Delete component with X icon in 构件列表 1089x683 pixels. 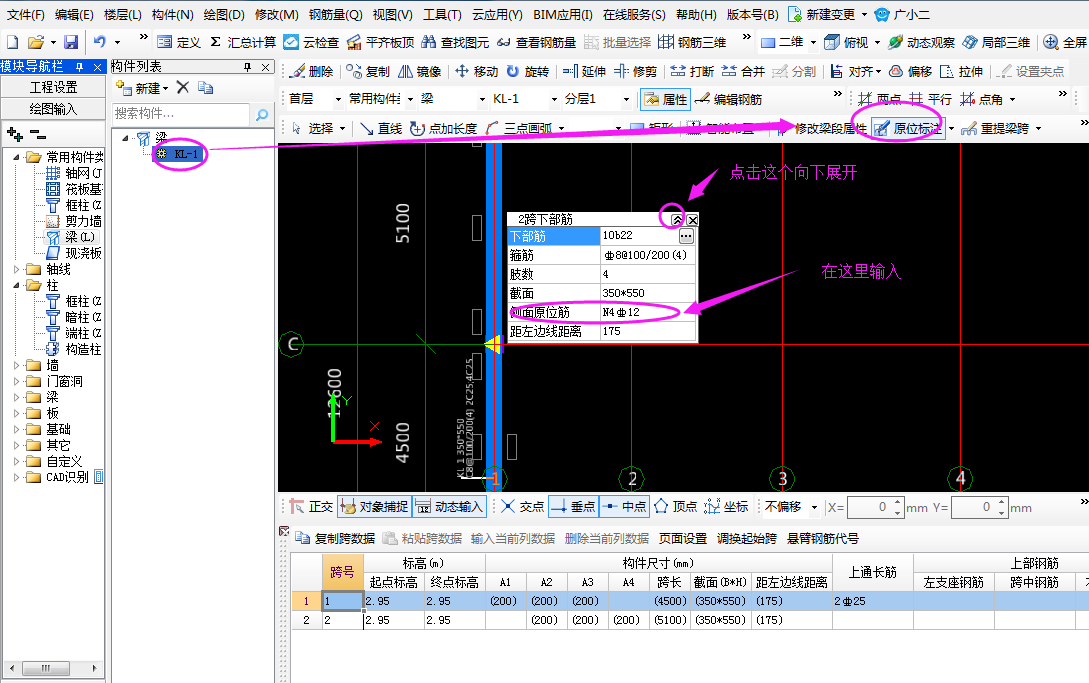pos(183,88)
